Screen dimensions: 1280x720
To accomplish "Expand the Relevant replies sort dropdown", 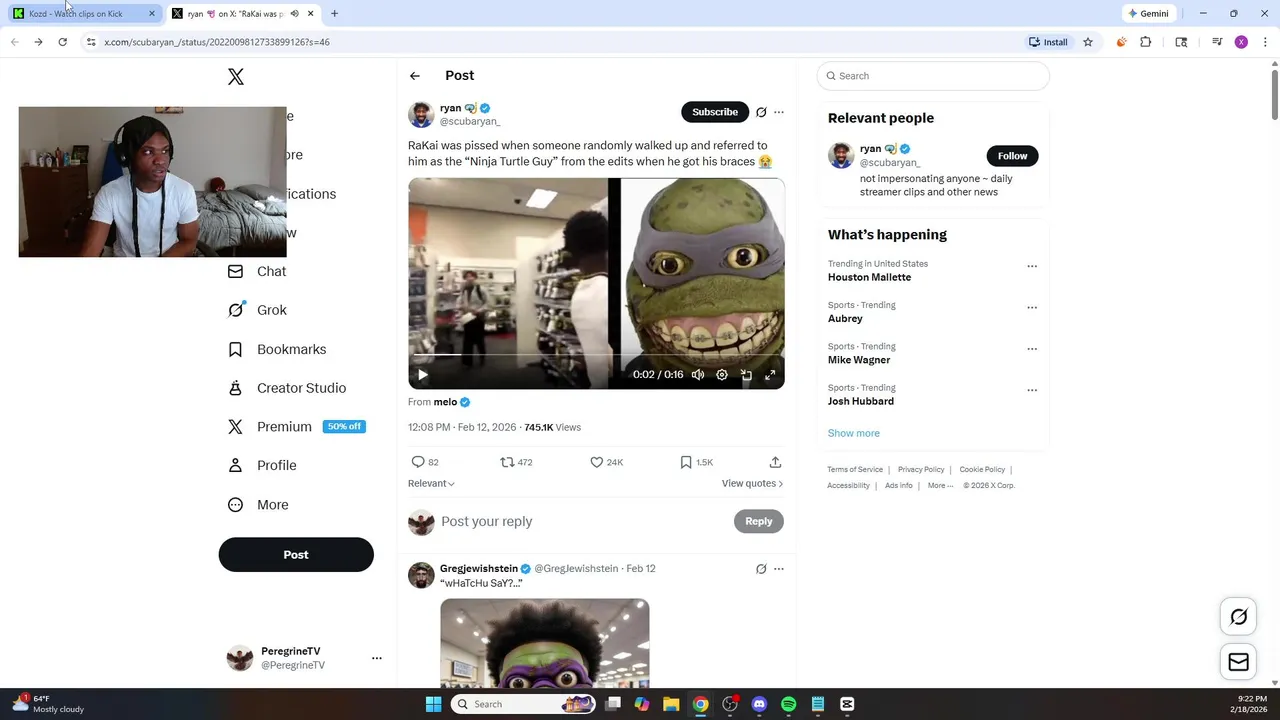I will click(x=431, y=483).
